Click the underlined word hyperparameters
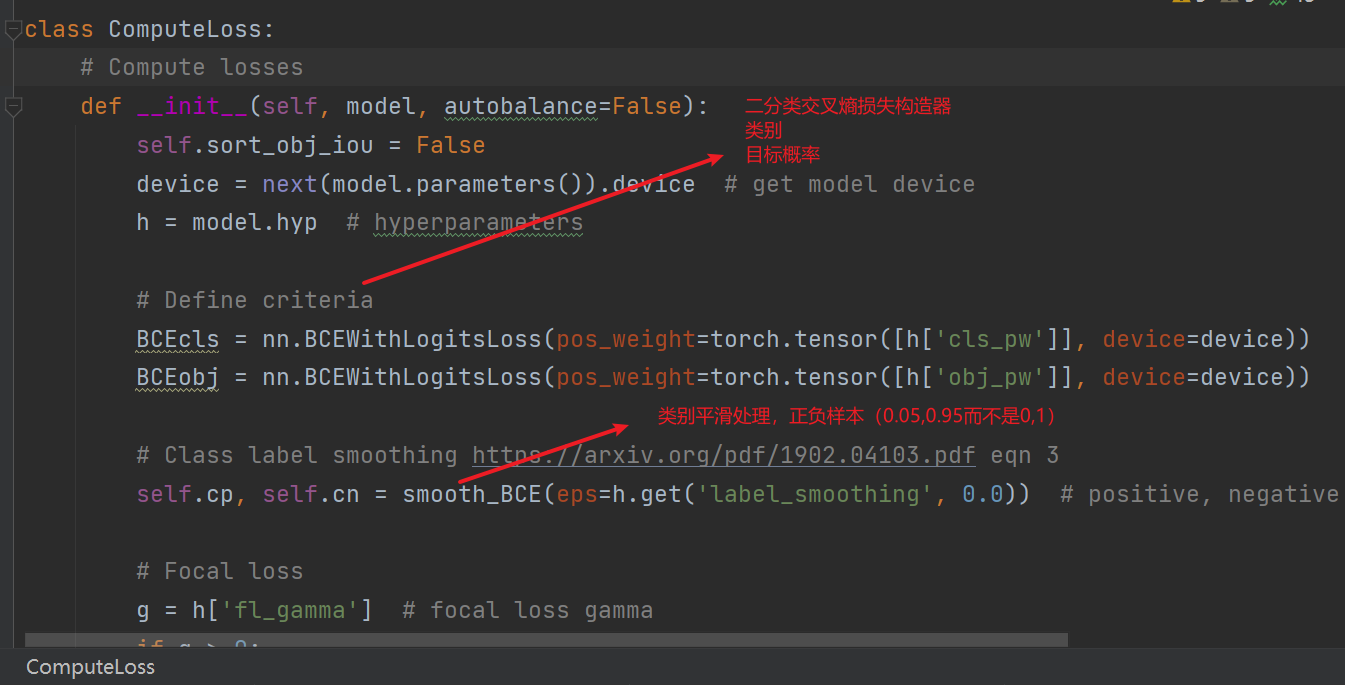Viewport: 1345px width, 685px height. [478, 223]
